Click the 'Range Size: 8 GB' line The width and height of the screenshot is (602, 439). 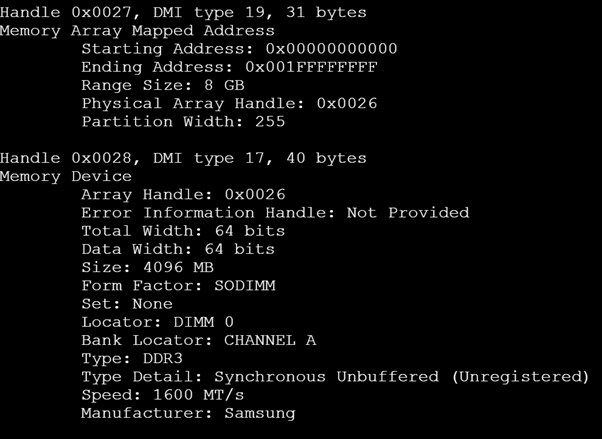163,85
